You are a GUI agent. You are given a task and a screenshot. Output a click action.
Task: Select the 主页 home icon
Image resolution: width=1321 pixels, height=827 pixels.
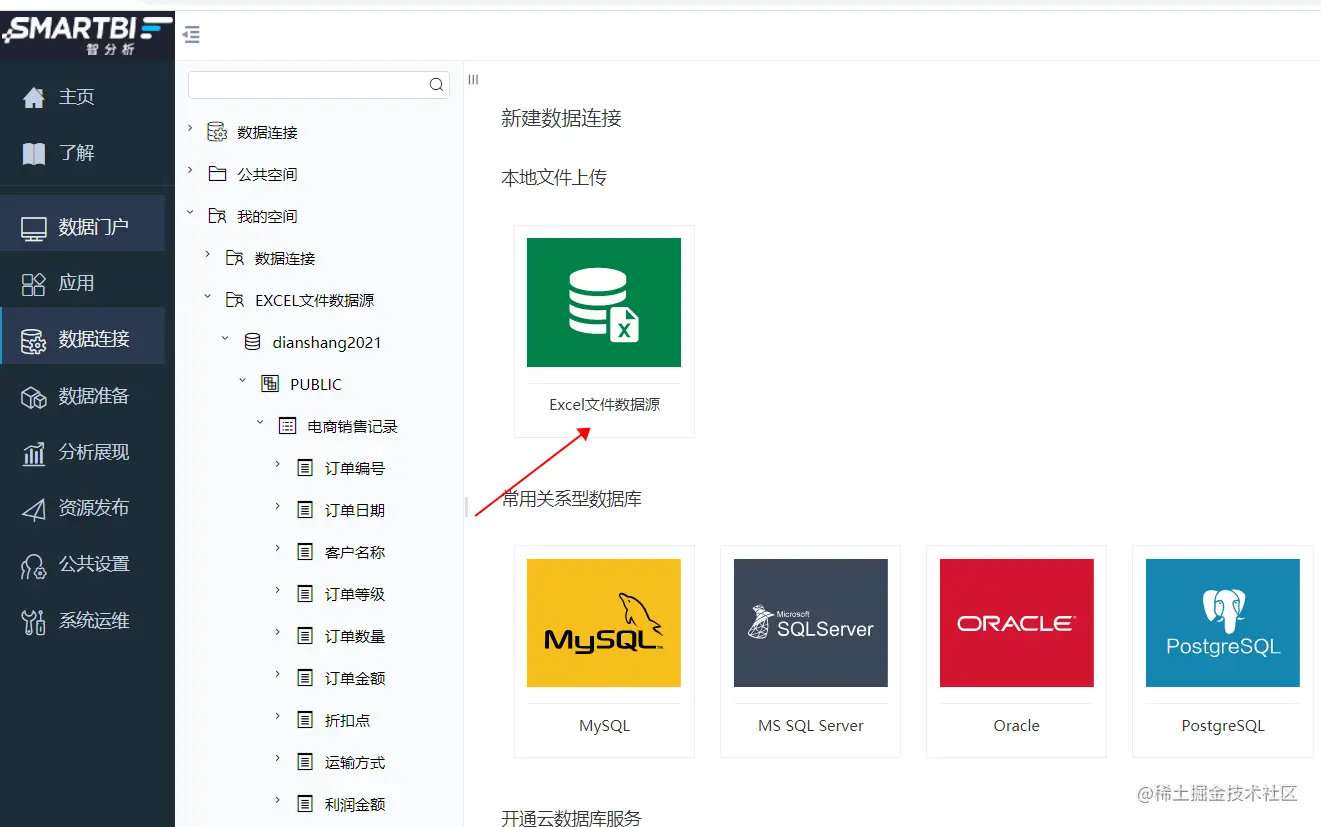(34, 96)
